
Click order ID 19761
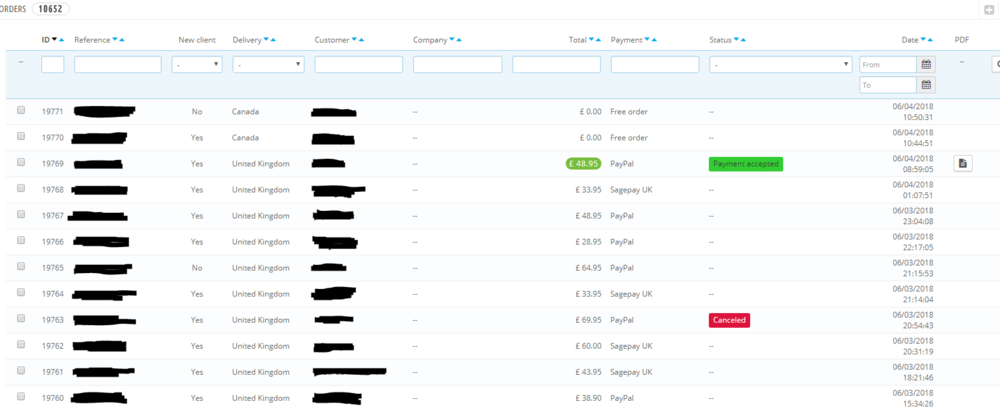click(53, 372)
